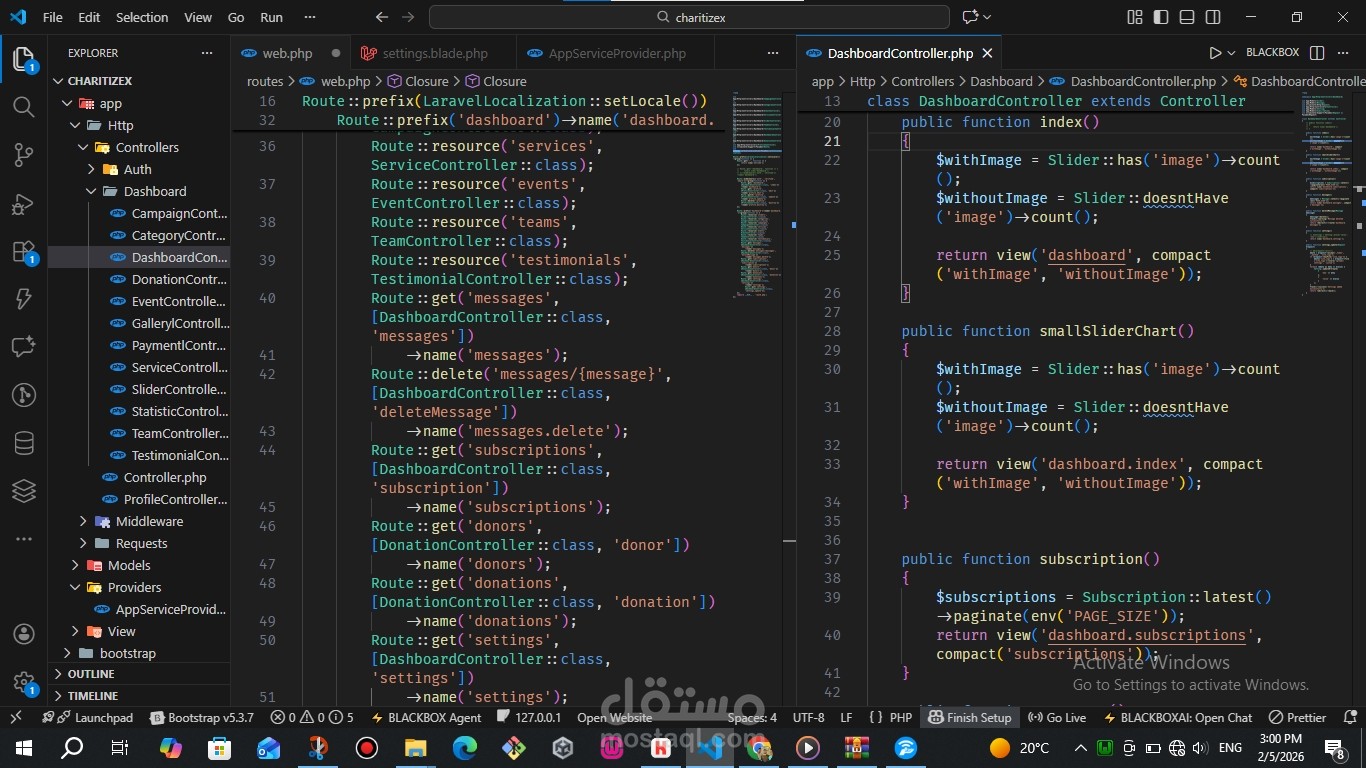
Task: Run the PHP file with play button
Action: coord(1215,53)
